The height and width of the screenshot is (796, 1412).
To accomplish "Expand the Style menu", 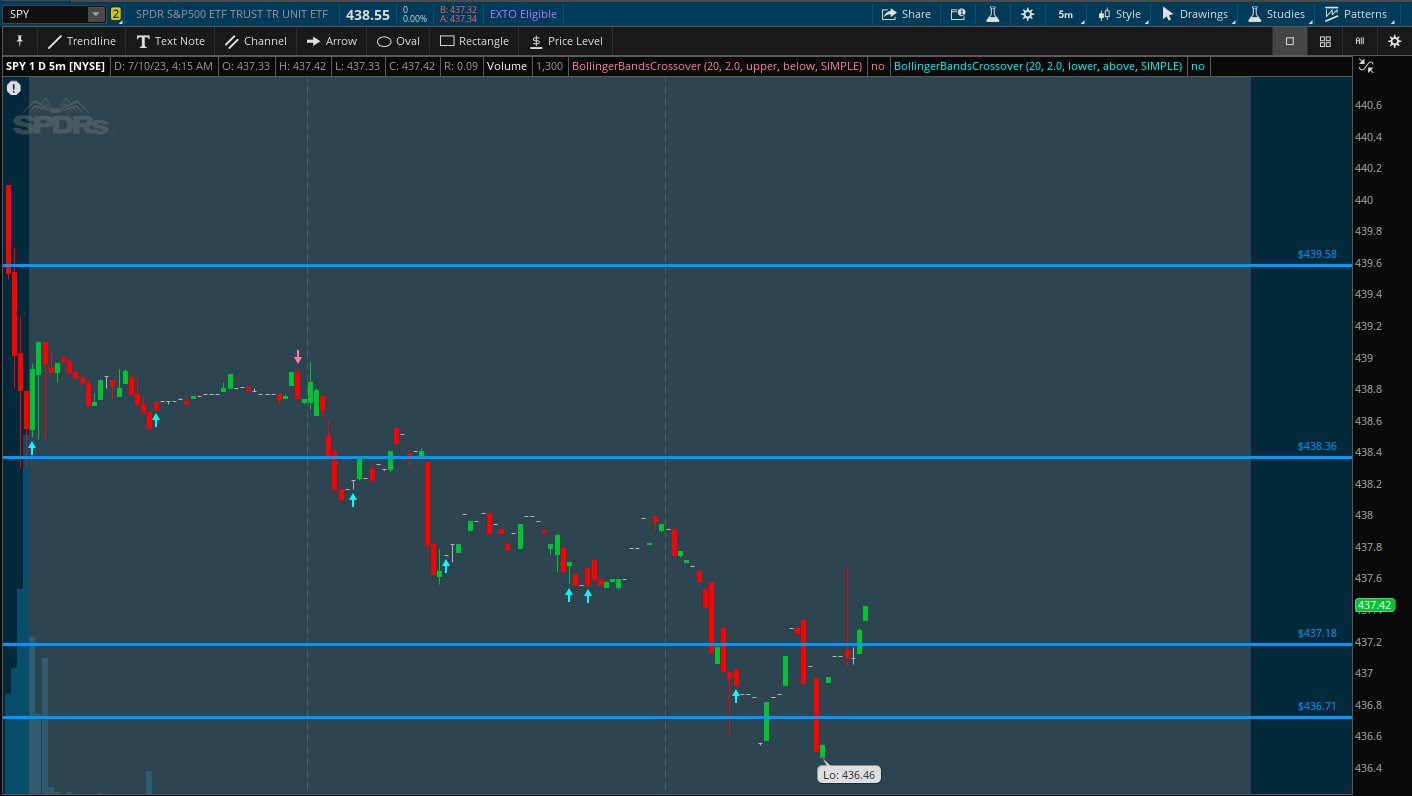I will (1118, 14).
